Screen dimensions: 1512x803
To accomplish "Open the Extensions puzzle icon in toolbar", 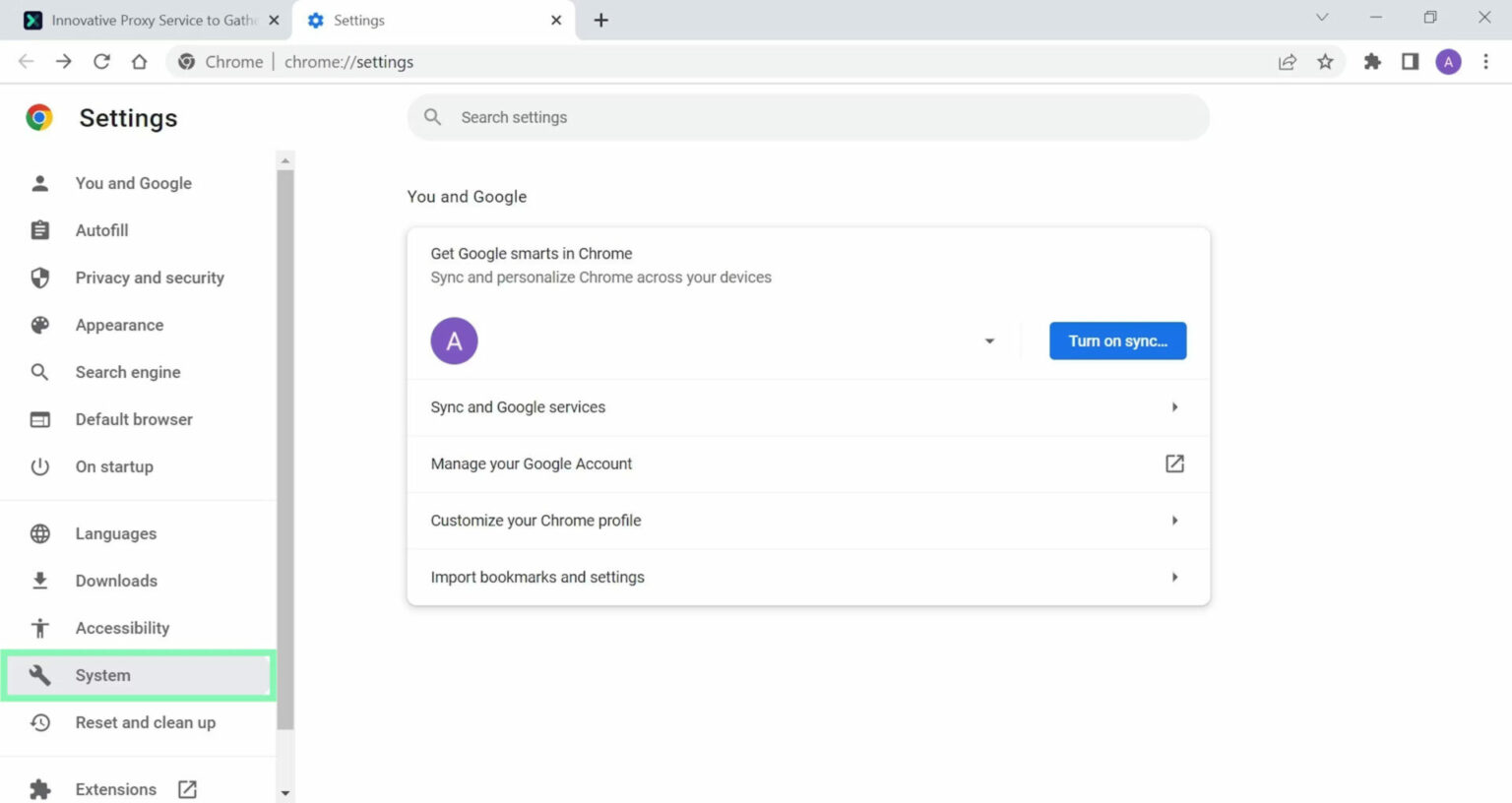I will (x=1372, y=61).
